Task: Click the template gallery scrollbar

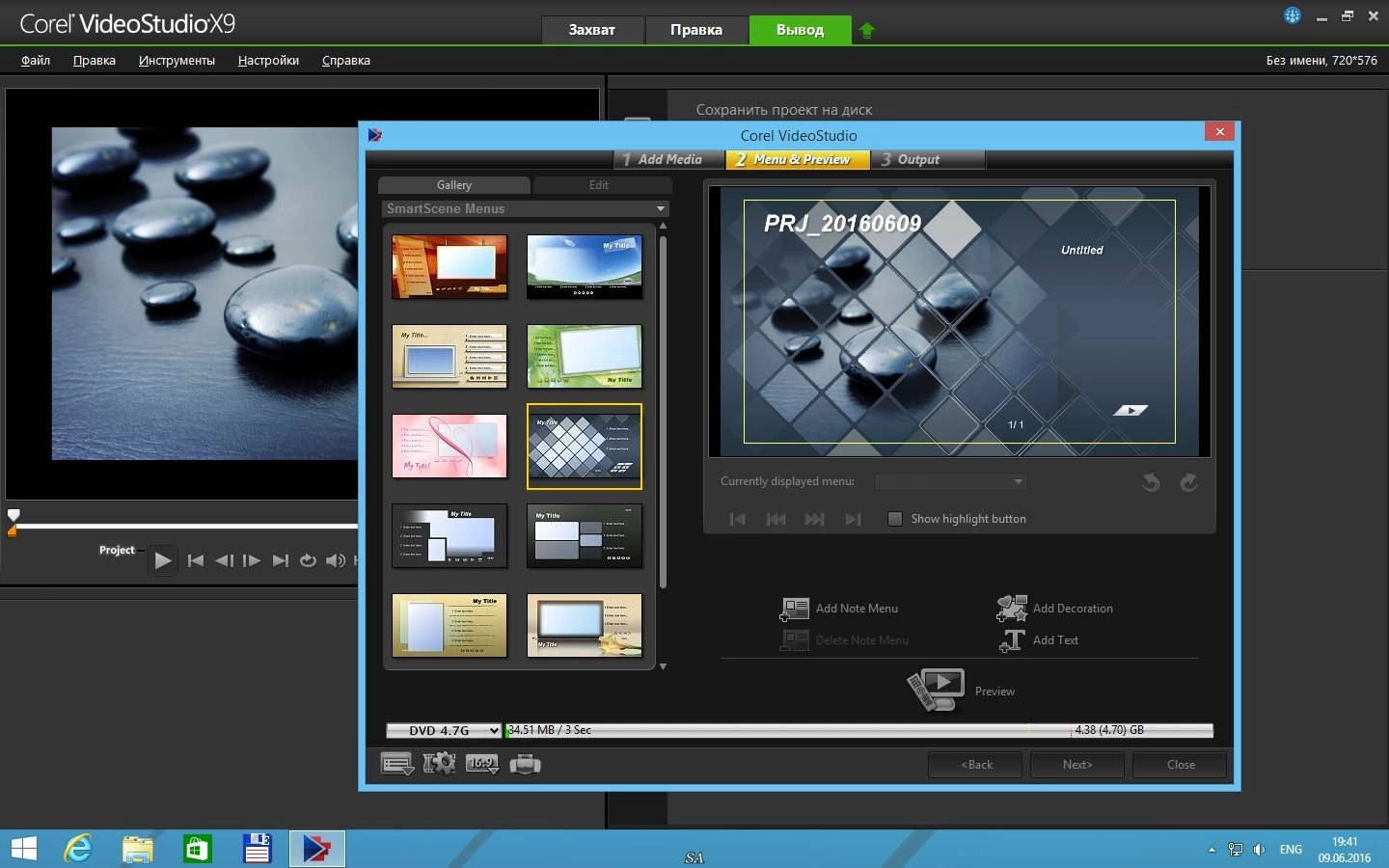Action: click(663, 410)
